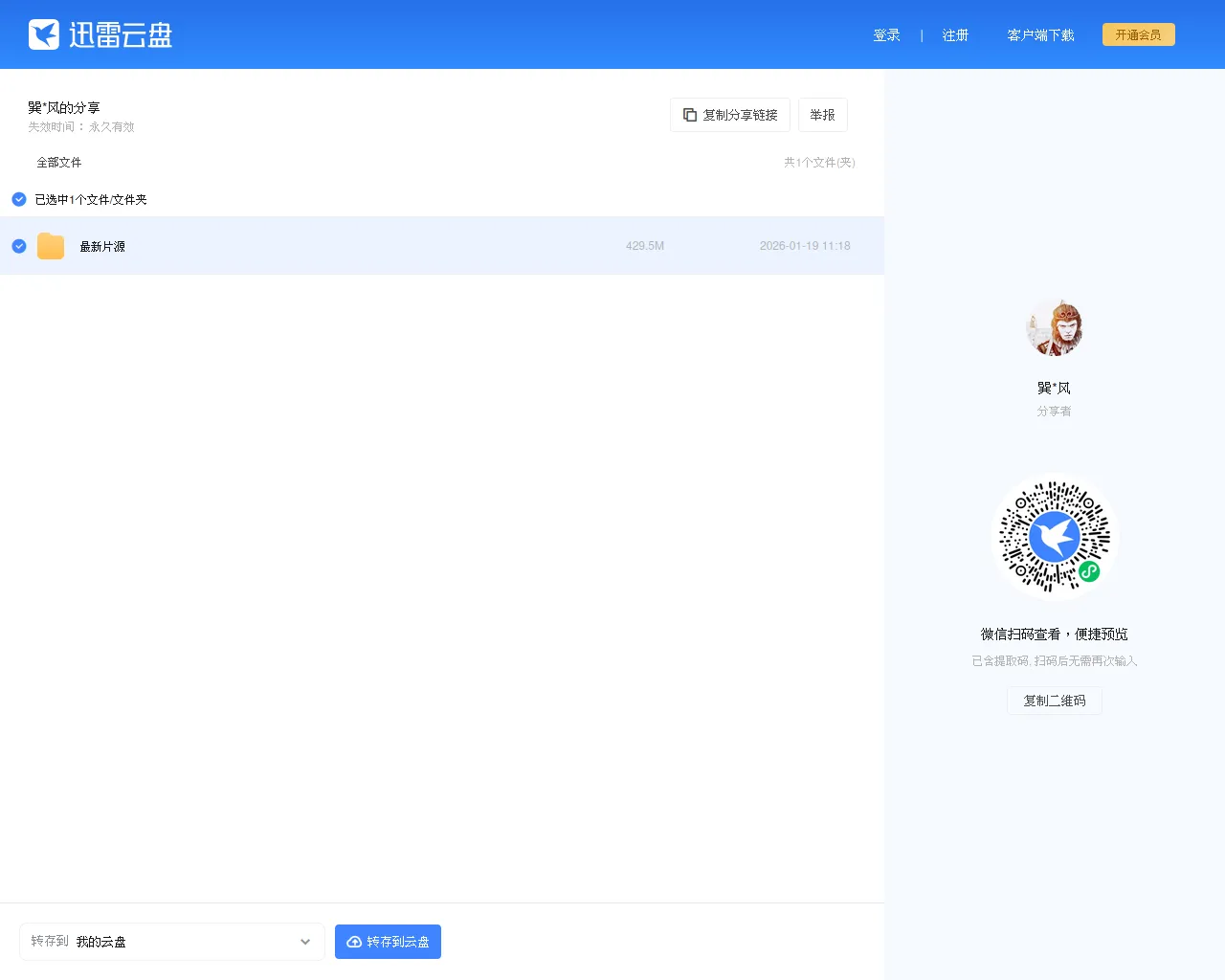This screenshot has width=1225, height=980.
Task: Click the sharer avatar of 巽*风
Action: tap(1054, 327)
